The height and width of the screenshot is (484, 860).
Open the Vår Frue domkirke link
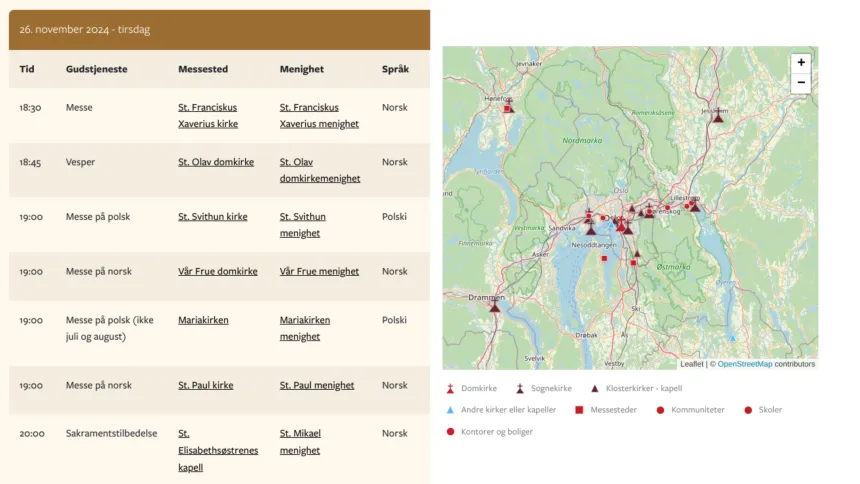[x=218, y=272]
